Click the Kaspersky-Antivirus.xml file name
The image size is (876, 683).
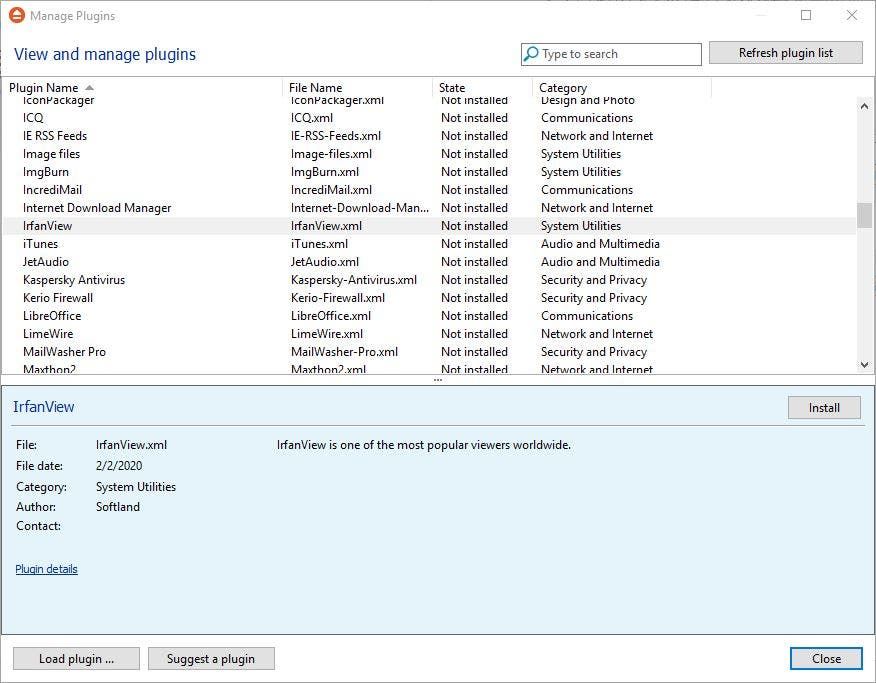click(x=354, y=280)
